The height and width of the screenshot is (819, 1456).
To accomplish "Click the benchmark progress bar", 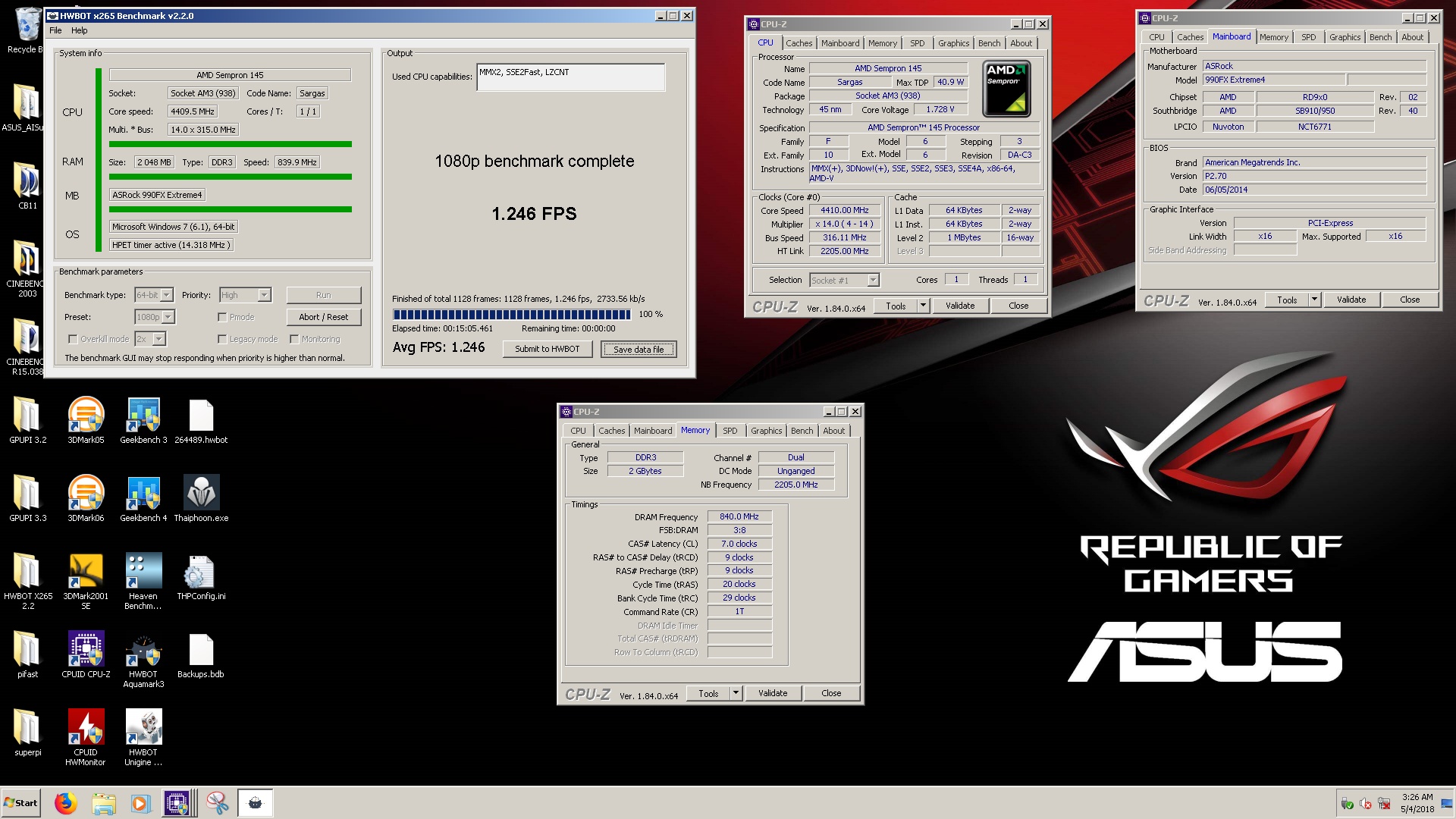I will point(511,314).
